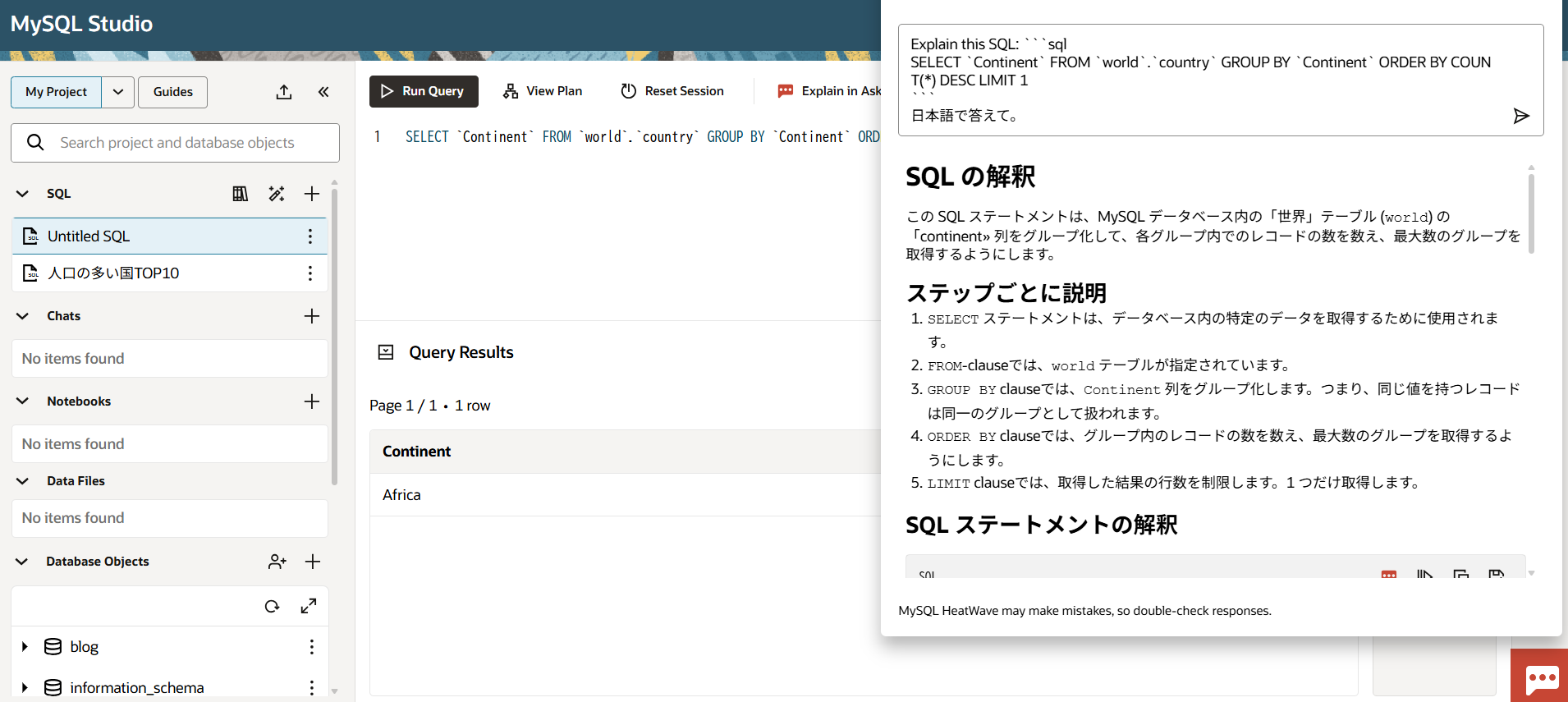Open the red chat assistant bubble icon

tap(1541, 678)
